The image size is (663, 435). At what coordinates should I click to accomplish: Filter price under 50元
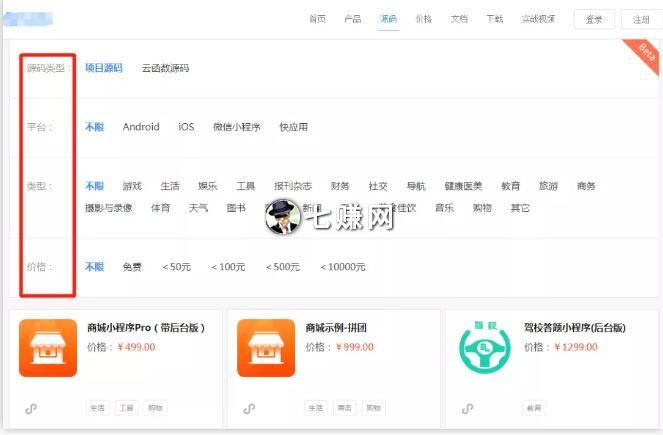coord(176,267)
